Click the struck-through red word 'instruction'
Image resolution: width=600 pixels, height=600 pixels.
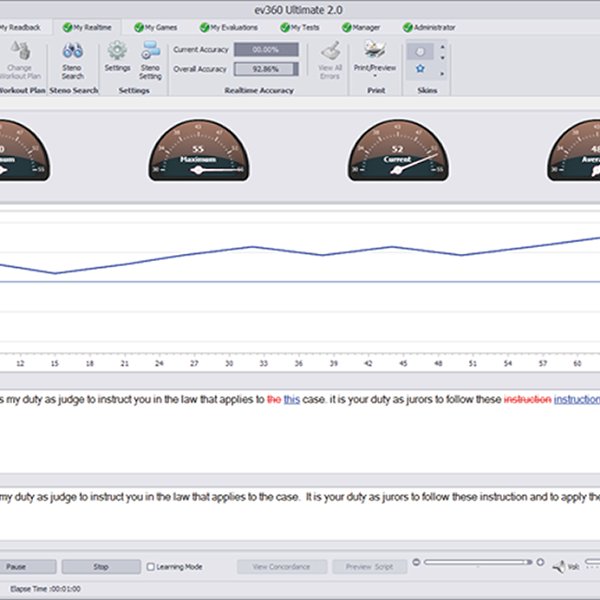[x=527, y=399]
